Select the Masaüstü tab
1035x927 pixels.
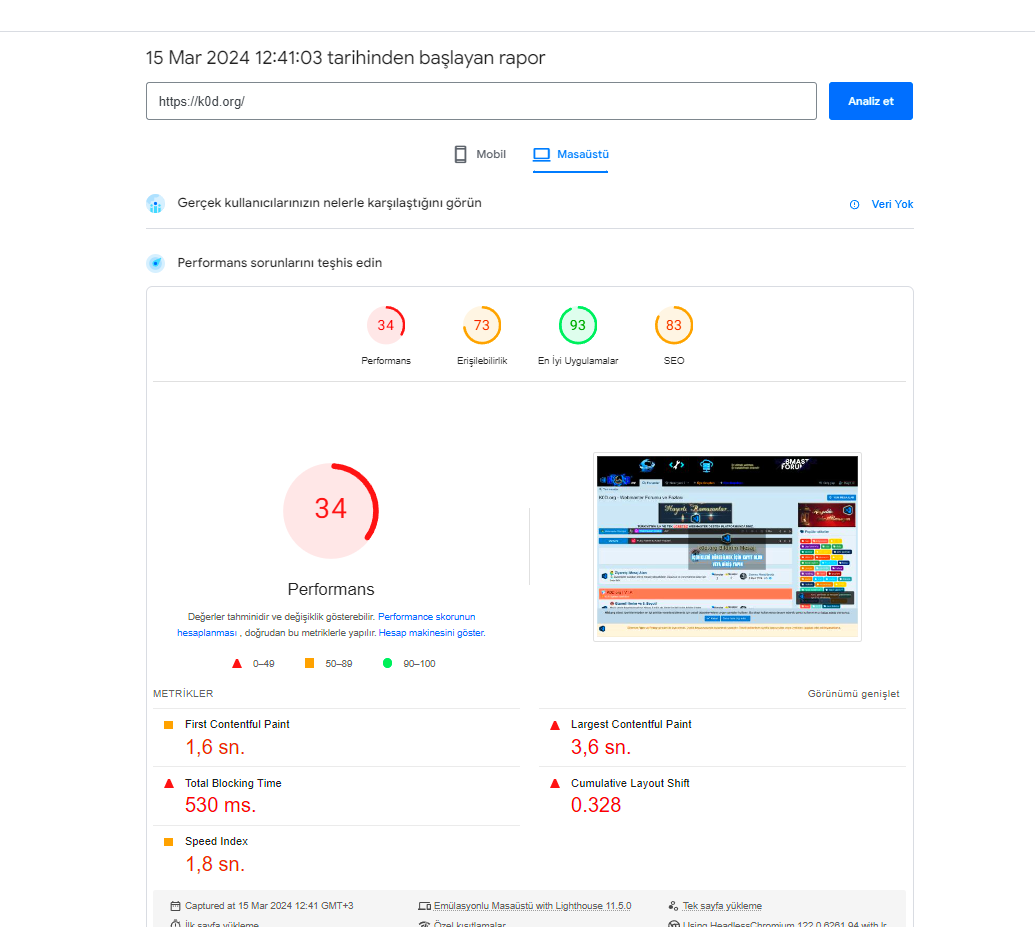point(570,154)
